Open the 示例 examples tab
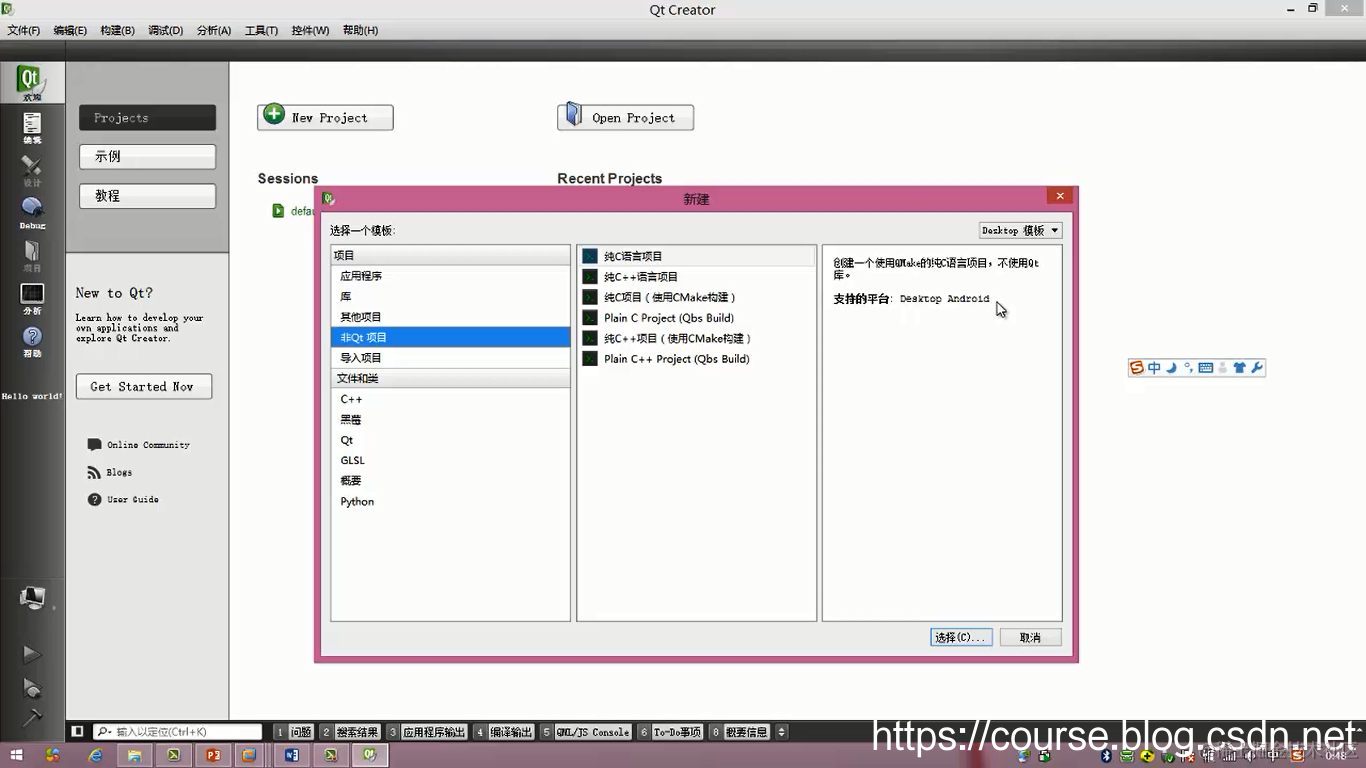The image size is (1366, 768). [x=147, y=156]
